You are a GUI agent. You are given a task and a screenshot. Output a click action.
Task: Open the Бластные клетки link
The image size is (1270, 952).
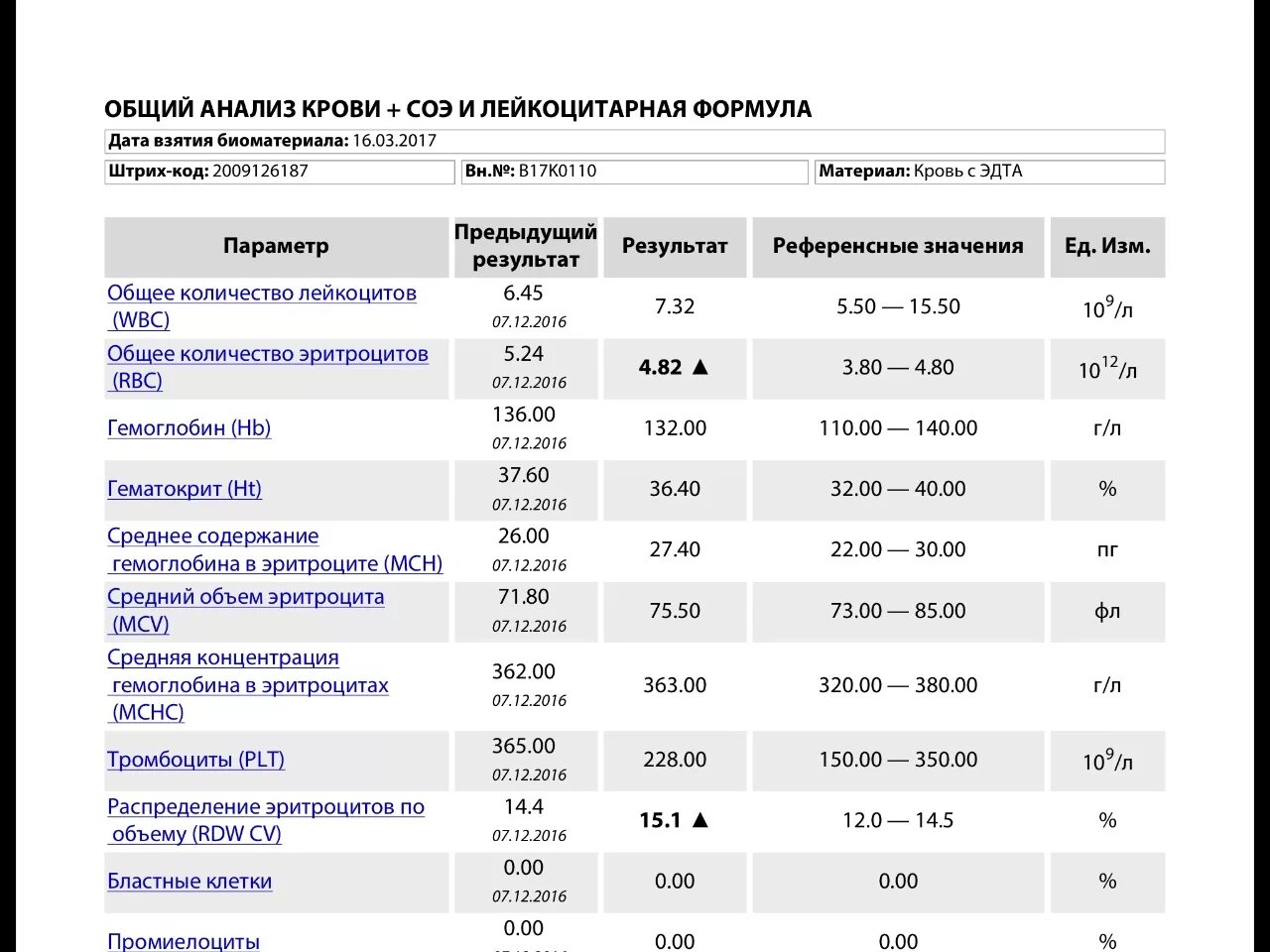tap(190, 881)
